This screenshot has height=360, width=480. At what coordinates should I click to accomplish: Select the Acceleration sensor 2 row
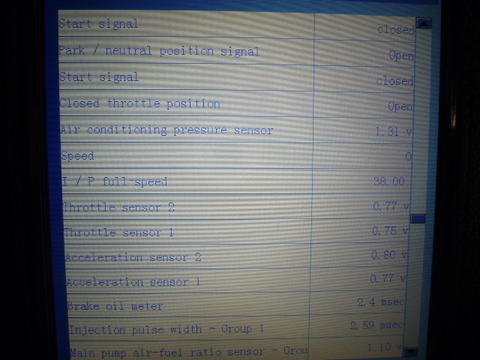tap(236, 257)
